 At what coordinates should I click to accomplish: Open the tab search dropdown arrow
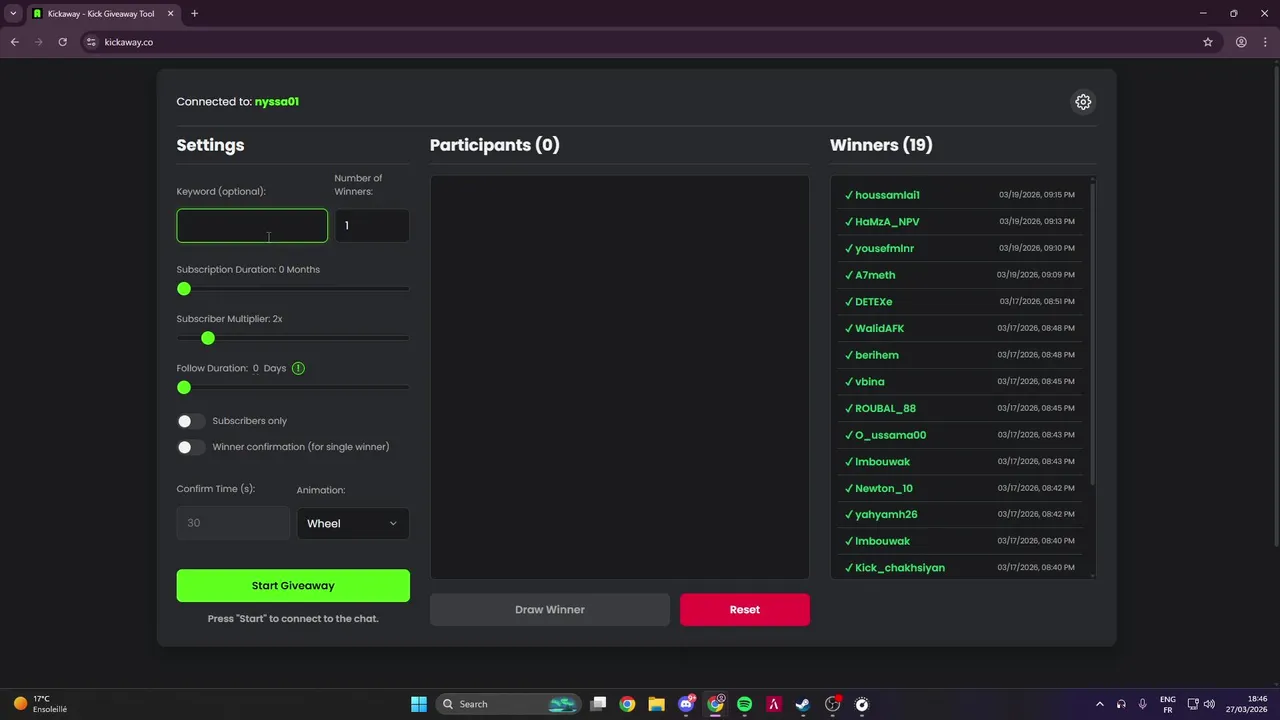point(13,13)
